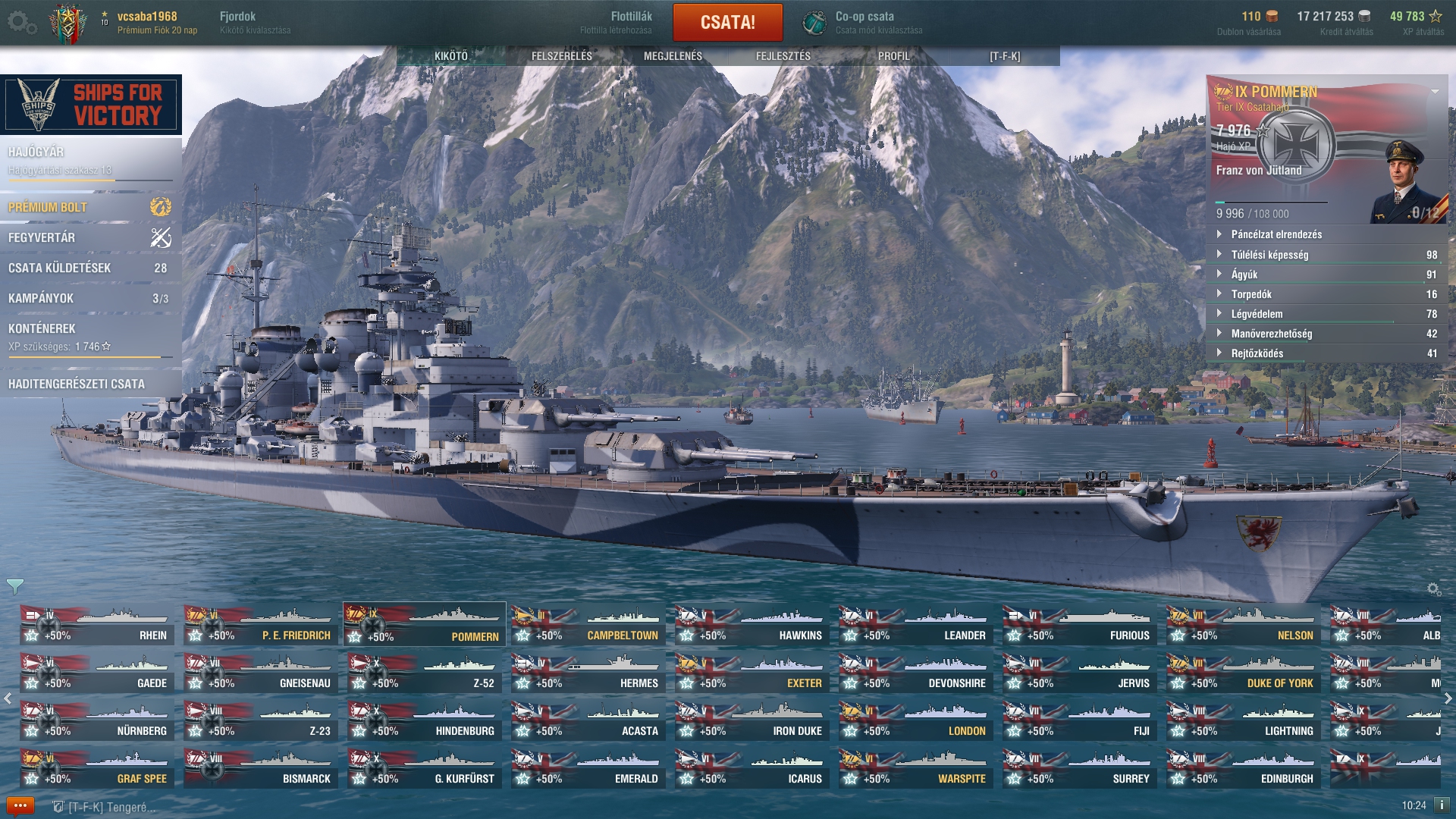Click the Prémium Bolt doubloon icon
Screen dimensions: 1456x819
pos(160,206)
